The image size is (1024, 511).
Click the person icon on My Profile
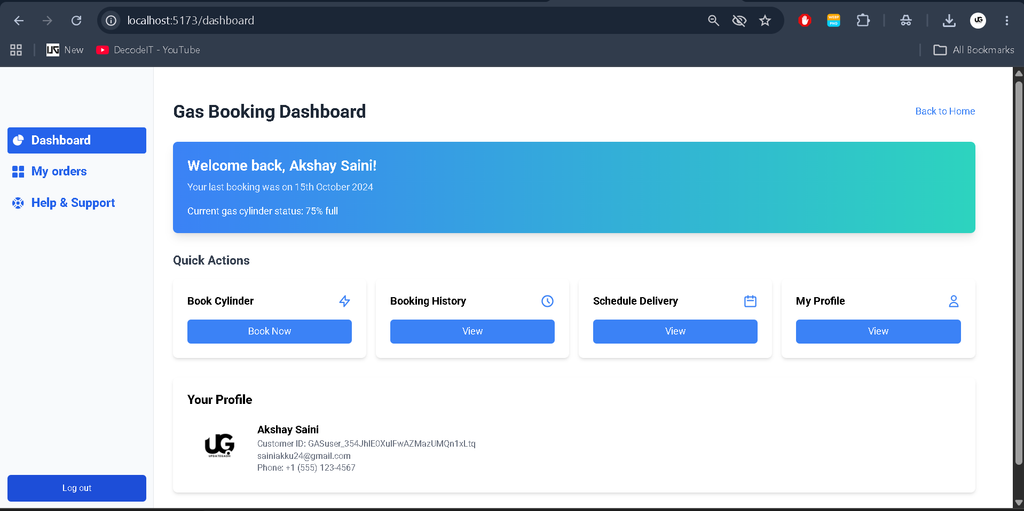pyautogui.click(x=953, y=301)
